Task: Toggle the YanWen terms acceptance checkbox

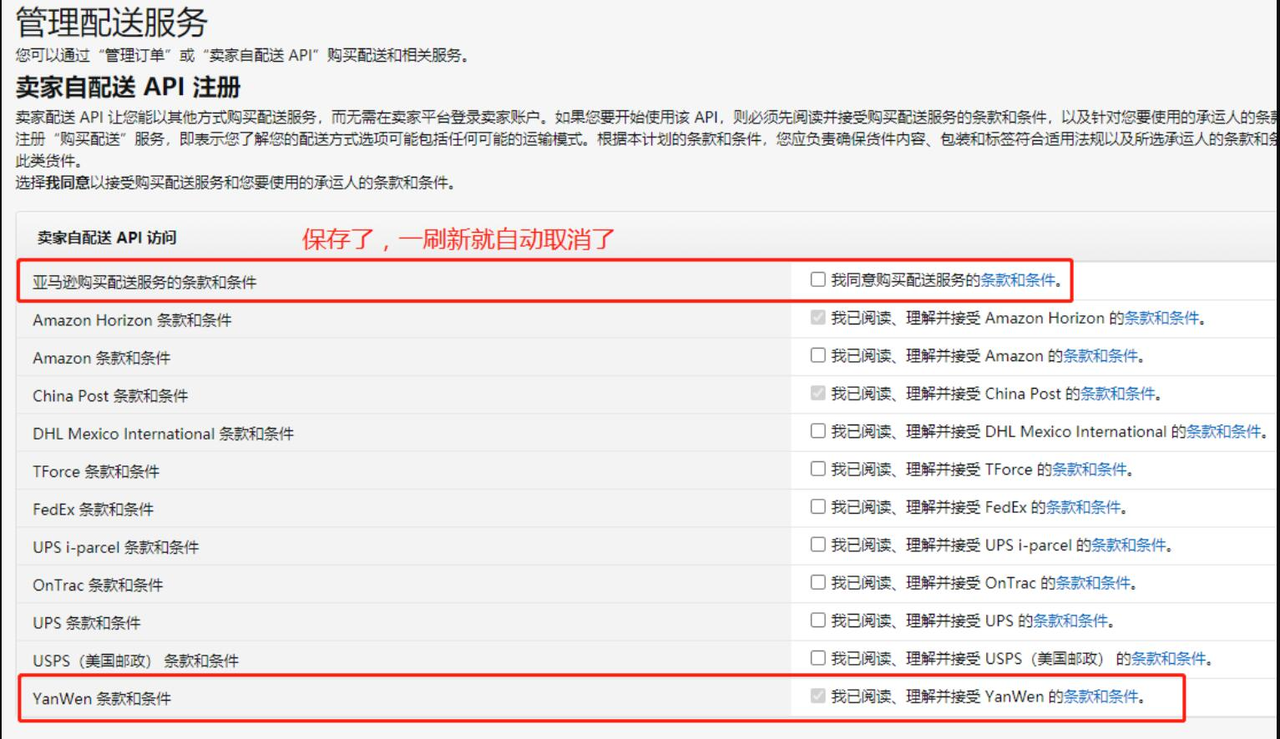Action: tap(818, 696)
